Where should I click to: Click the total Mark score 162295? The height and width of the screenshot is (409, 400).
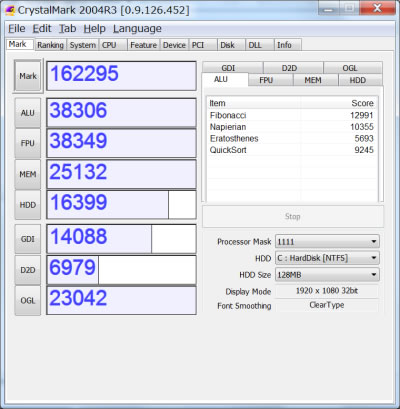pos(121,76)
